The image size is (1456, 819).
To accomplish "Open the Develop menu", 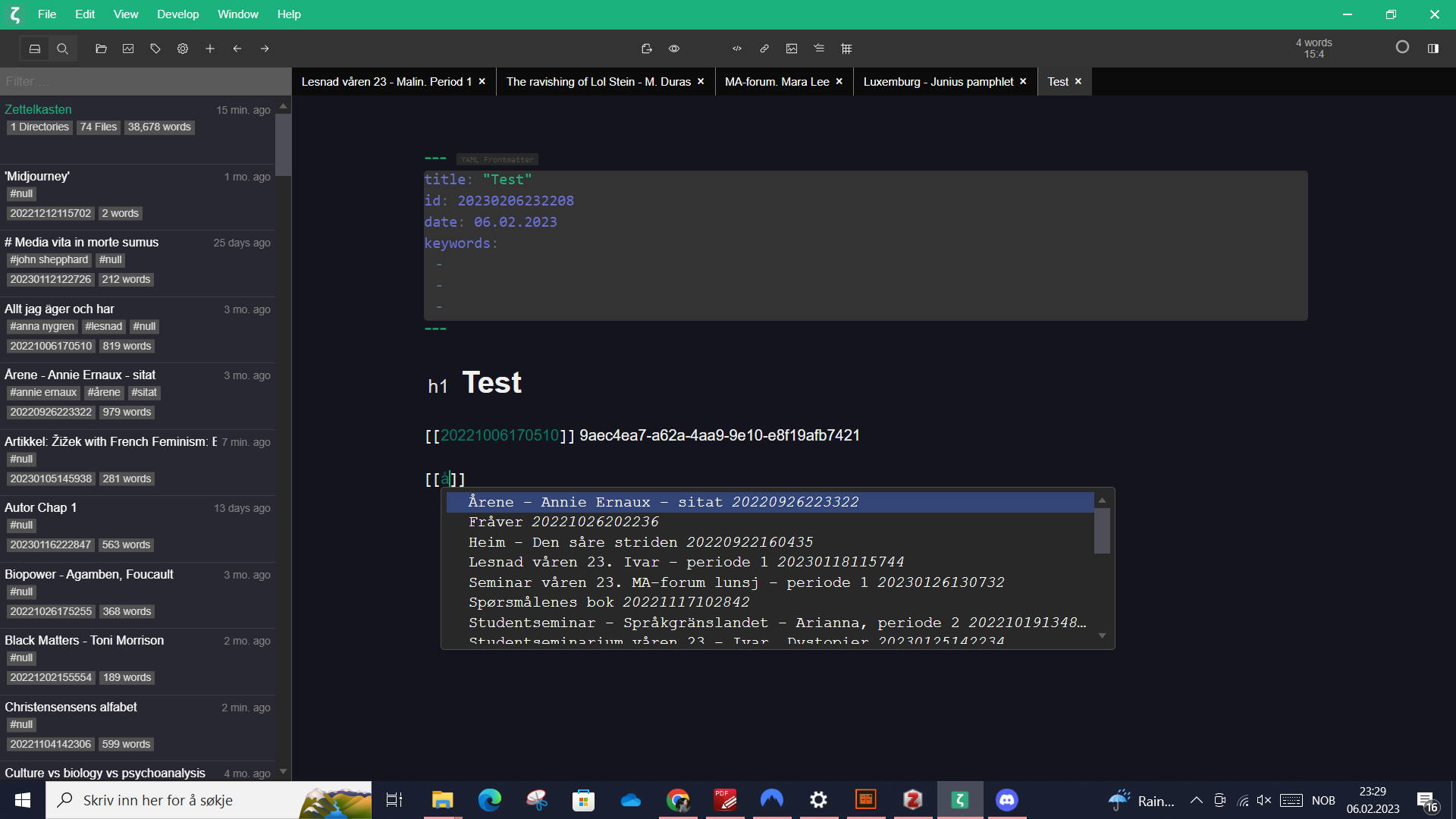I will click(x=177, y=14).
